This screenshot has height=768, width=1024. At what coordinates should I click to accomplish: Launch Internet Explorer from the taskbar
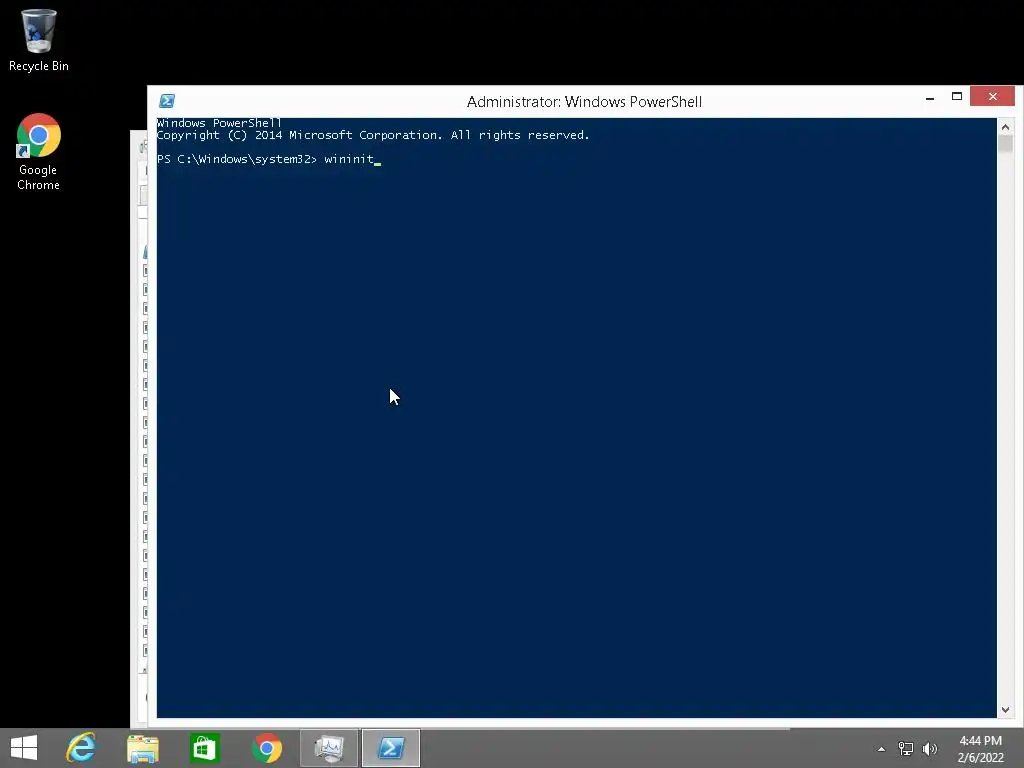click(81, 748)
